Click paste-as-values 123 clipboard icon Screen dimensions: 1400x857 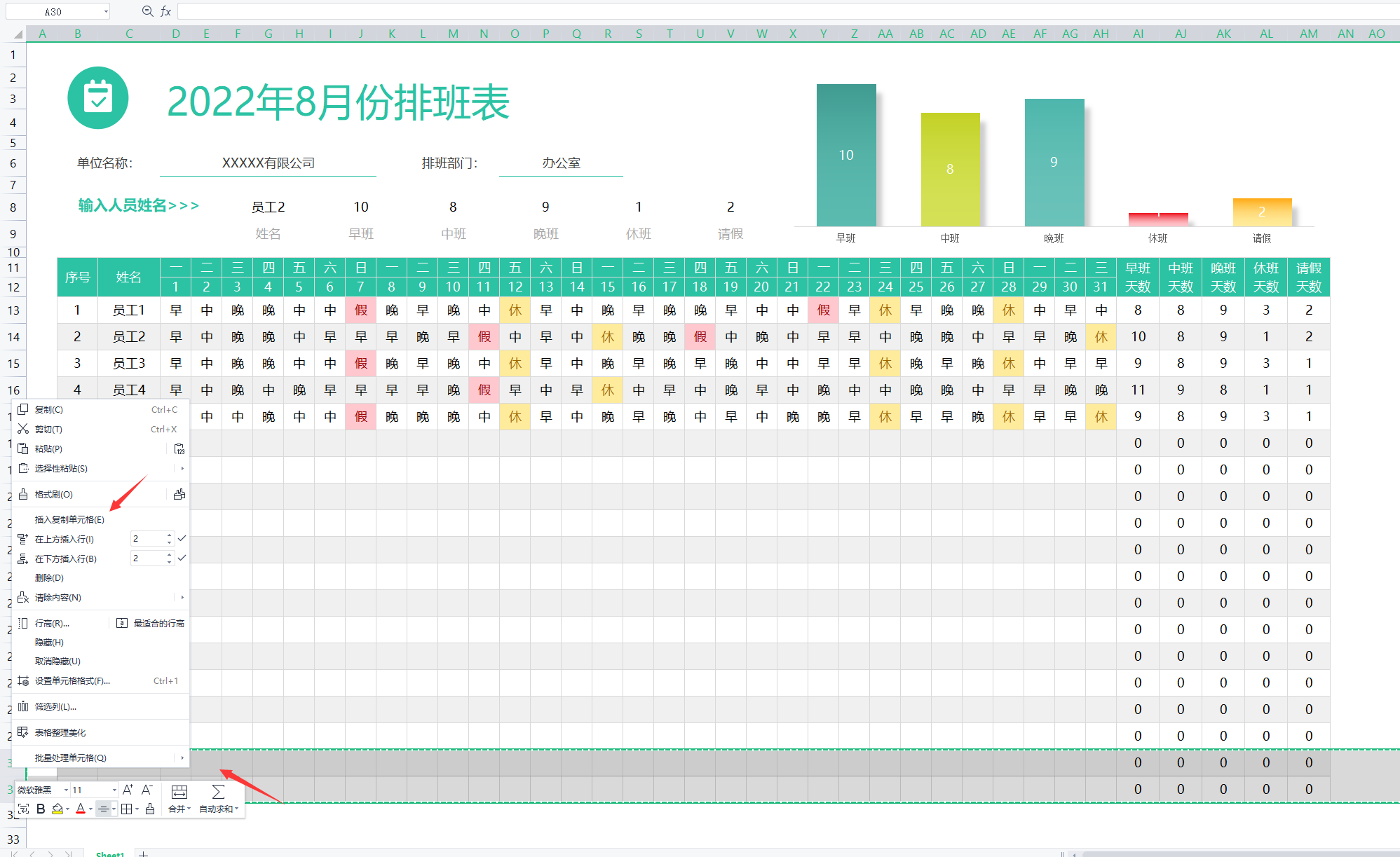(x=179, y=449)
